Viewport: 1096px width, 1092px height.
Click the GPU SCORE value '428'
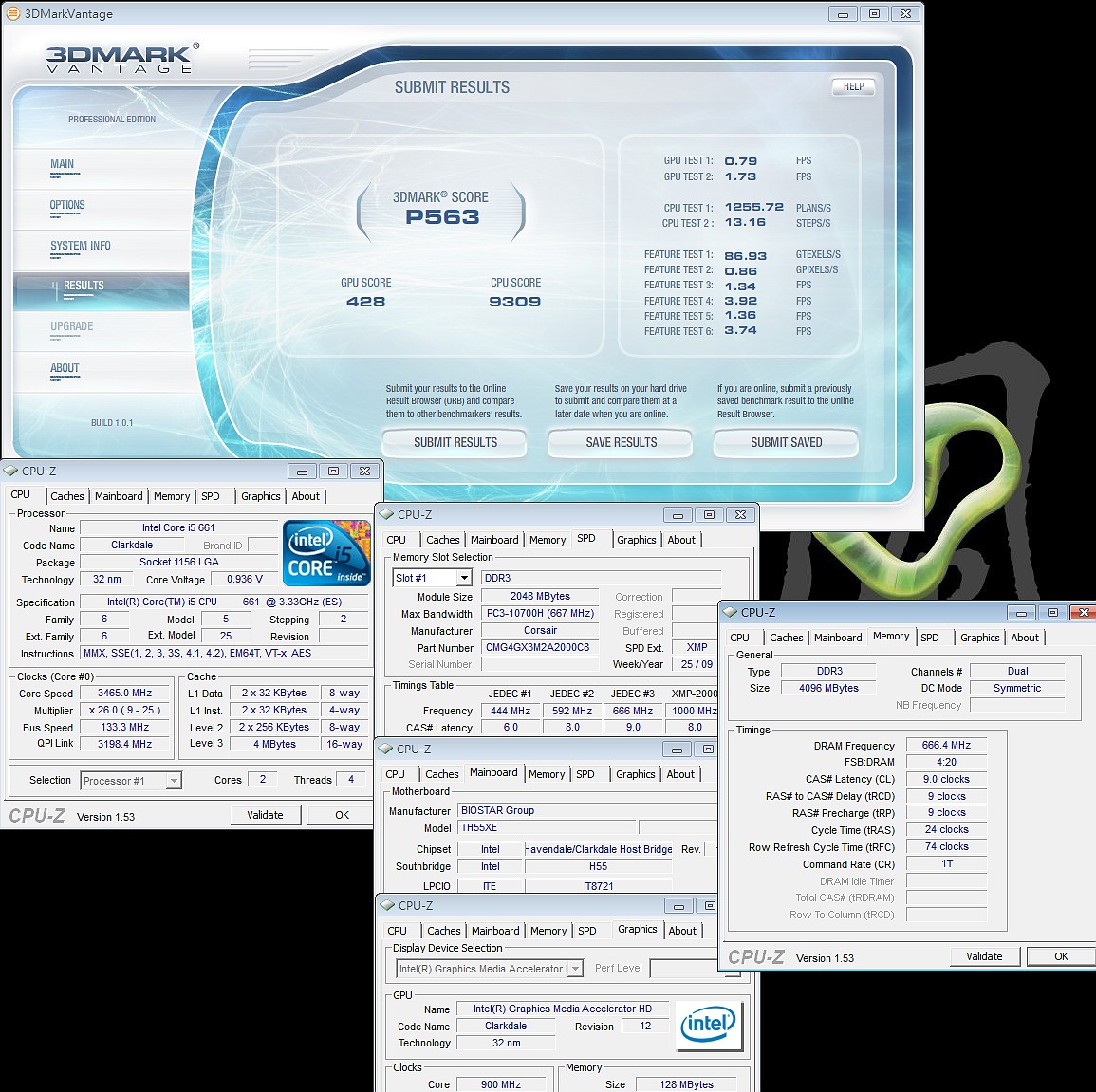point(365,301)
